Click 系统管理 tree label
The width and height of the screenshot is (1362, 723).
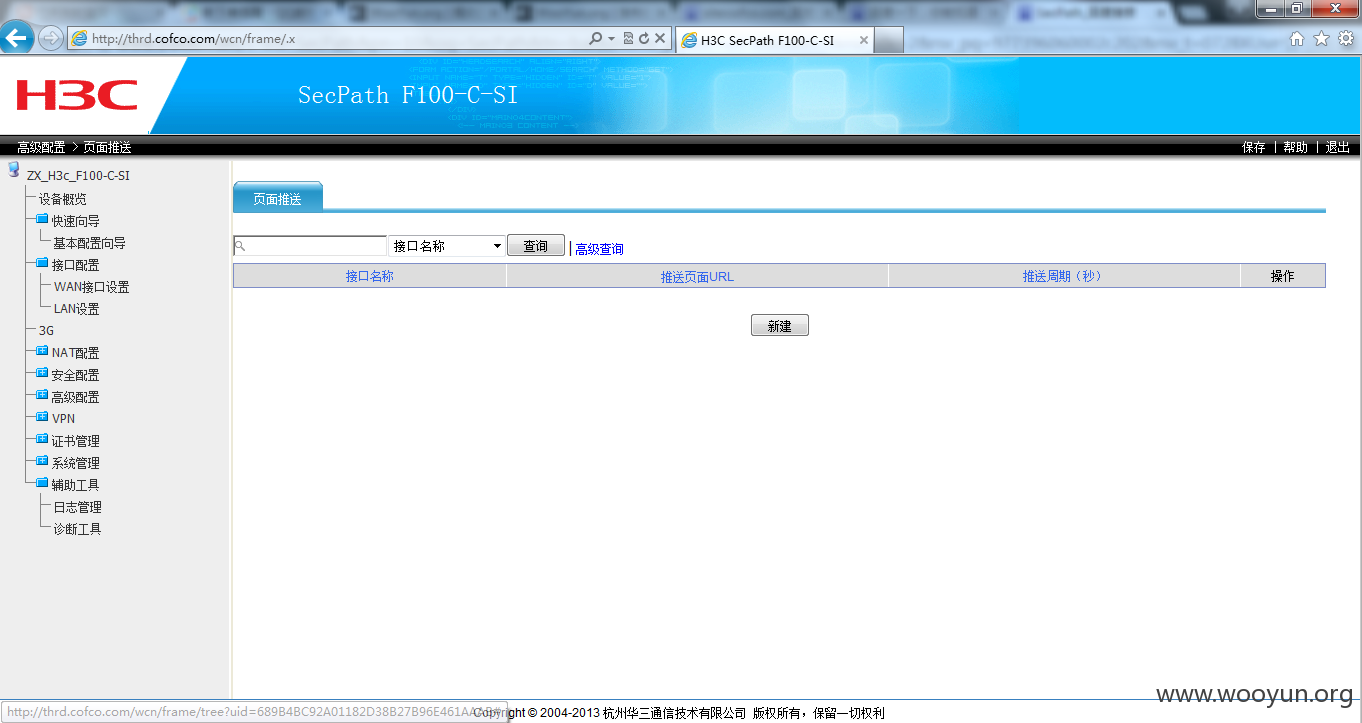pyautogui.click(x=76, y=463)
